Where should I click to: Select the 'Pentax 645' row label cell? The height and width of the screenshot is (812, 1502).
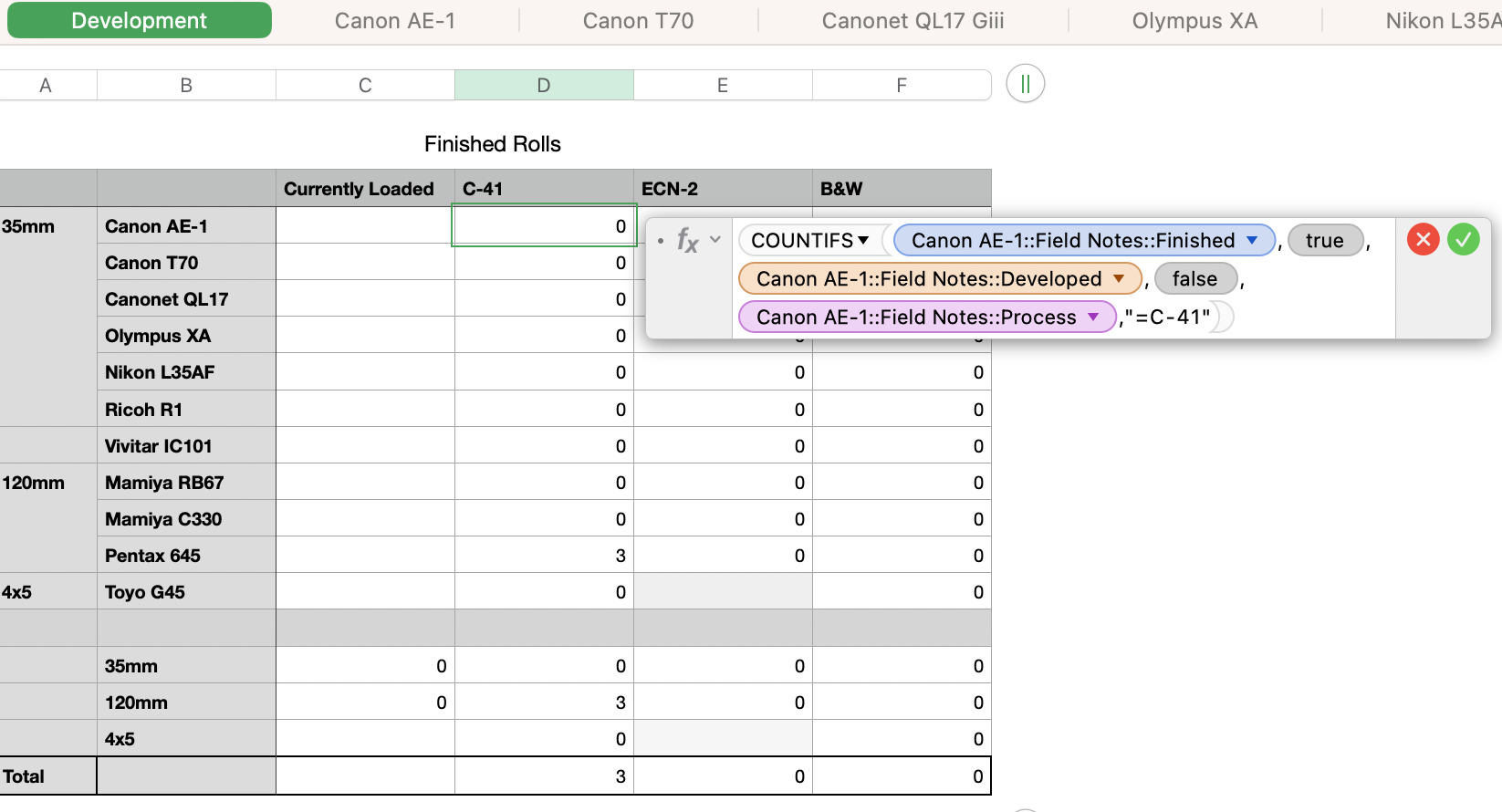pyautogui.click(x=186, y=555)
